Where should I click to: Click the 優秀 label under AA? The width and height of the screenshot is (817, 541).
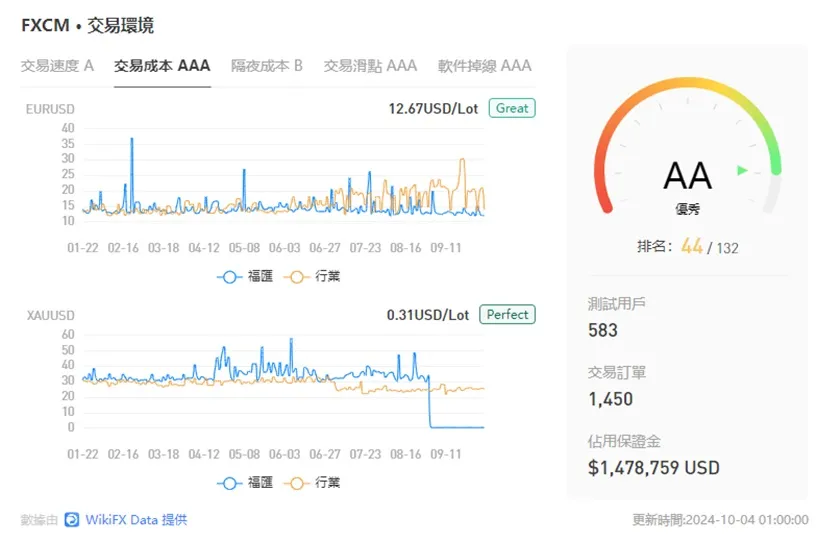tap(687, 210)
